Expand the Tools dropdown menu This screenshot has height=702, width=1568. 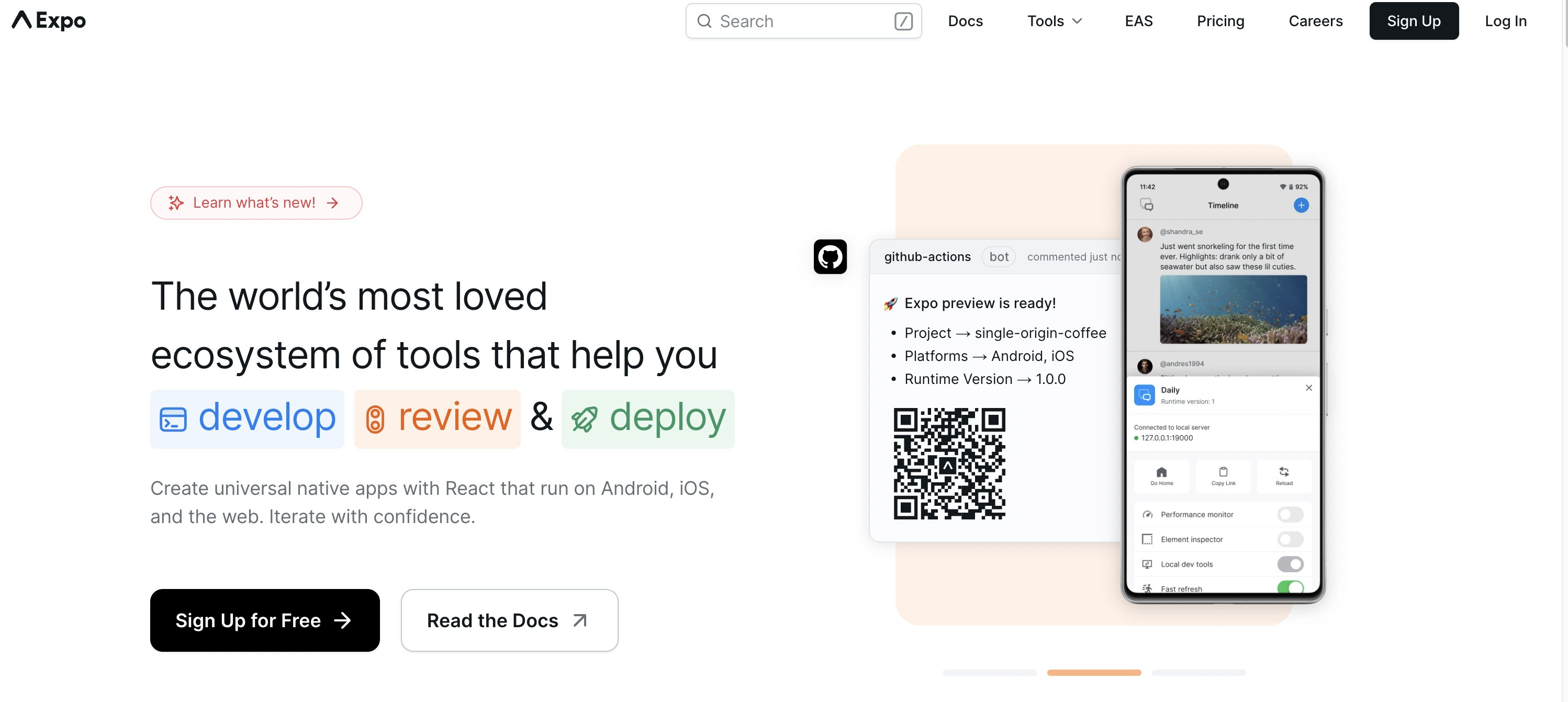[x=1054, y=21]
